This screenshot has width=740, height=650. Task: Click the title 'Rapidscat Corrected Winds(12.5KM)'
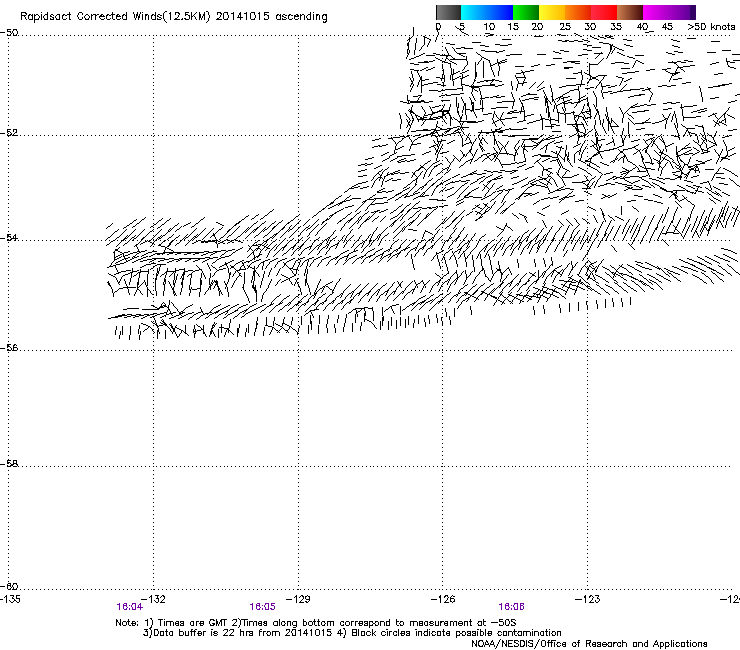tap(115, 17)
